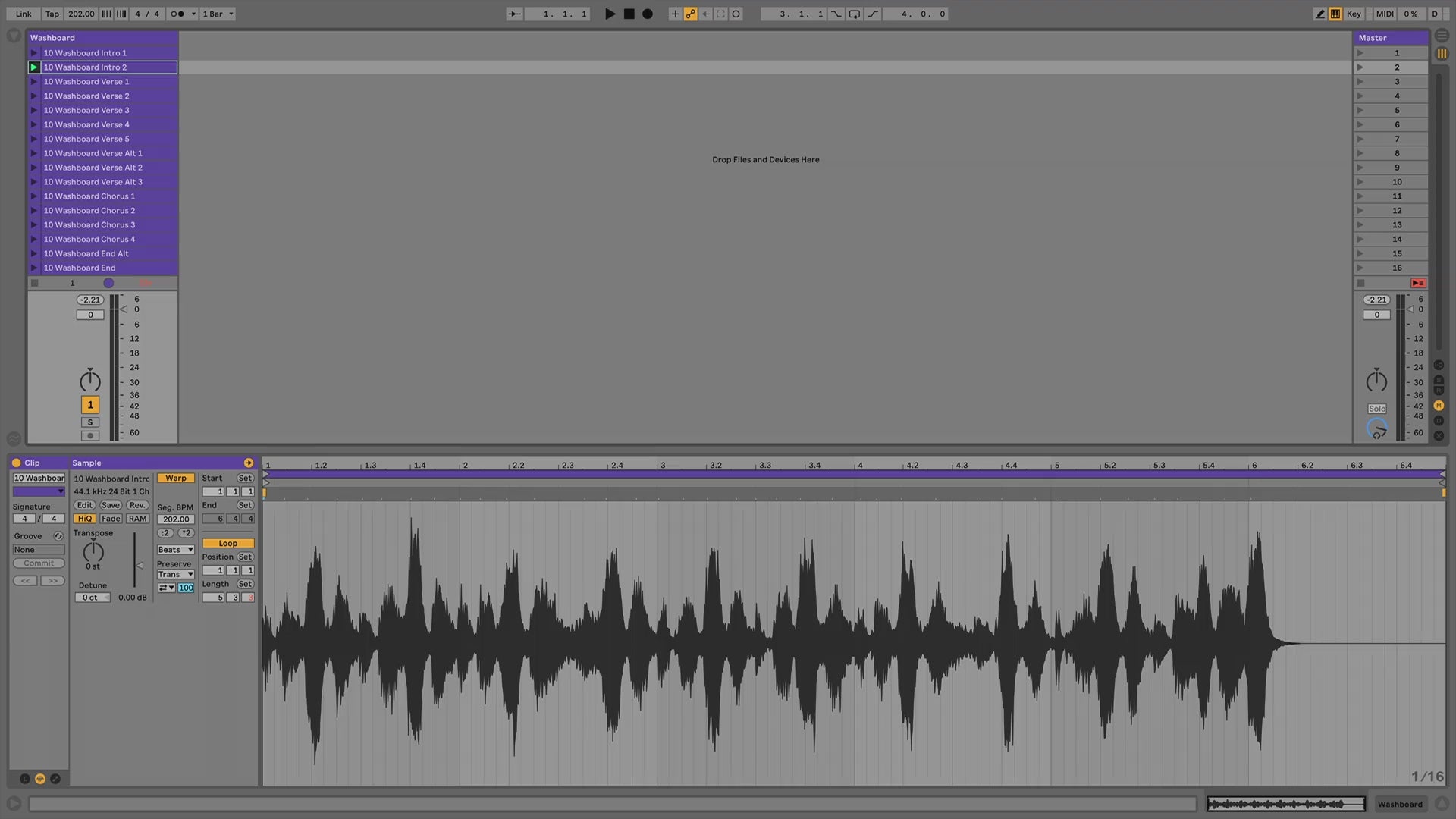The width and height of the screenshot is (1456, 819).
Task: Click the sample Save button
Action: click(x=111, y=505)
